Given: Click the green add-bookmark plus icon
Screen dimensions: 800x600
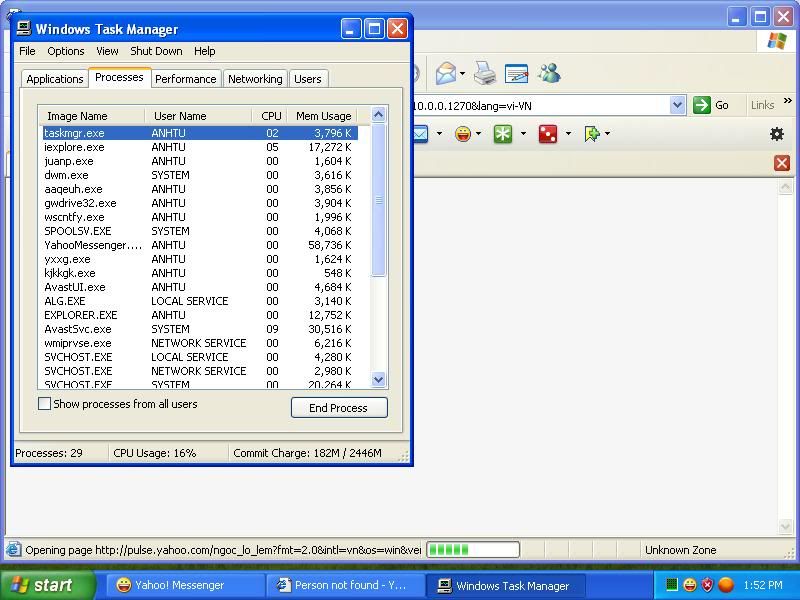Looking at the screenshot, I should (x=592, y=134).
